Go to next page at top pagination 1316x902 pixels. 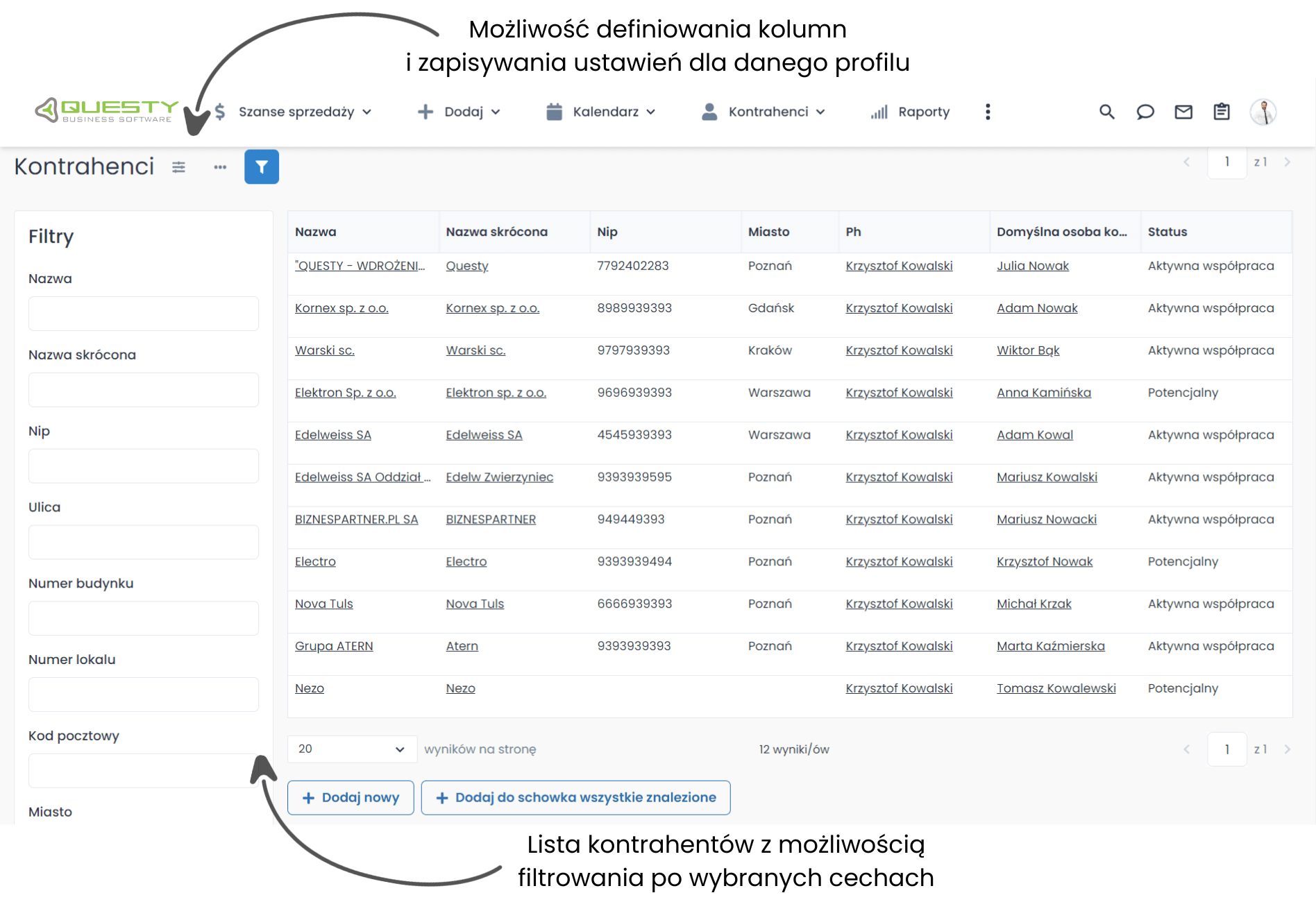coord(1288,162)
